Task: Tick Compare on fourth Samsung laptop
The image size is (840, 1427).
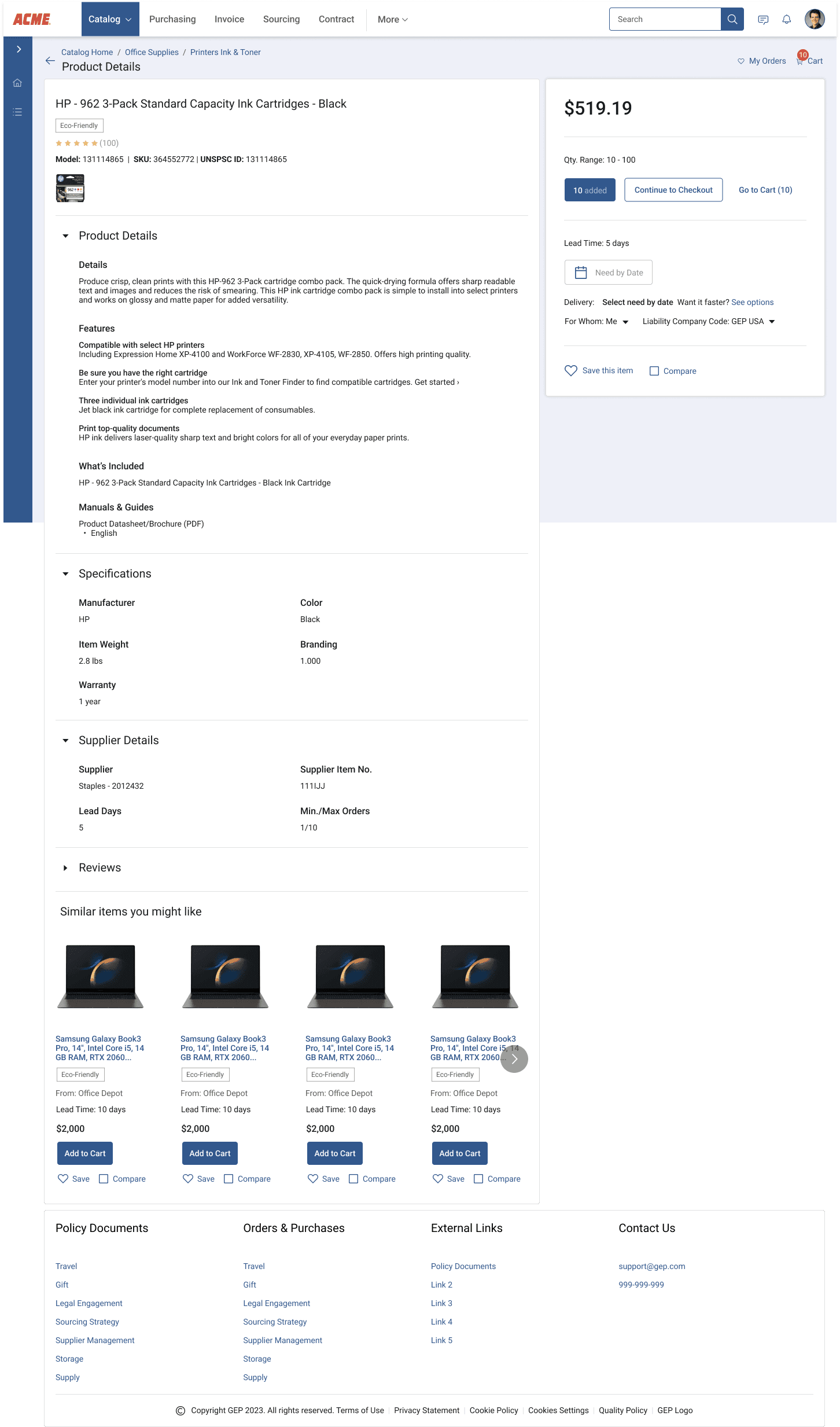Action: 478,1179
